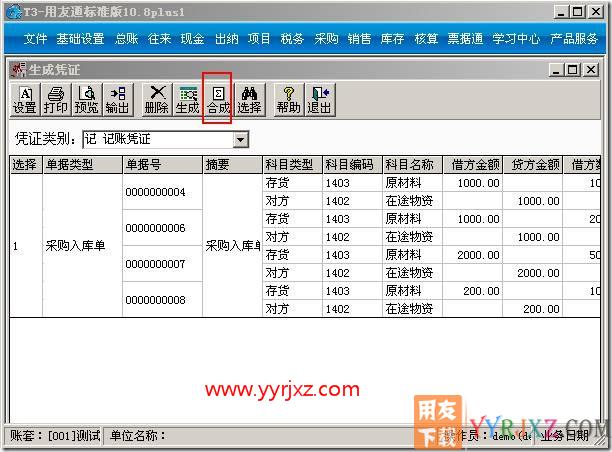Click the 200.00 debit amount cell
Screen dimensions: 612x452
[x=473, y=291]
